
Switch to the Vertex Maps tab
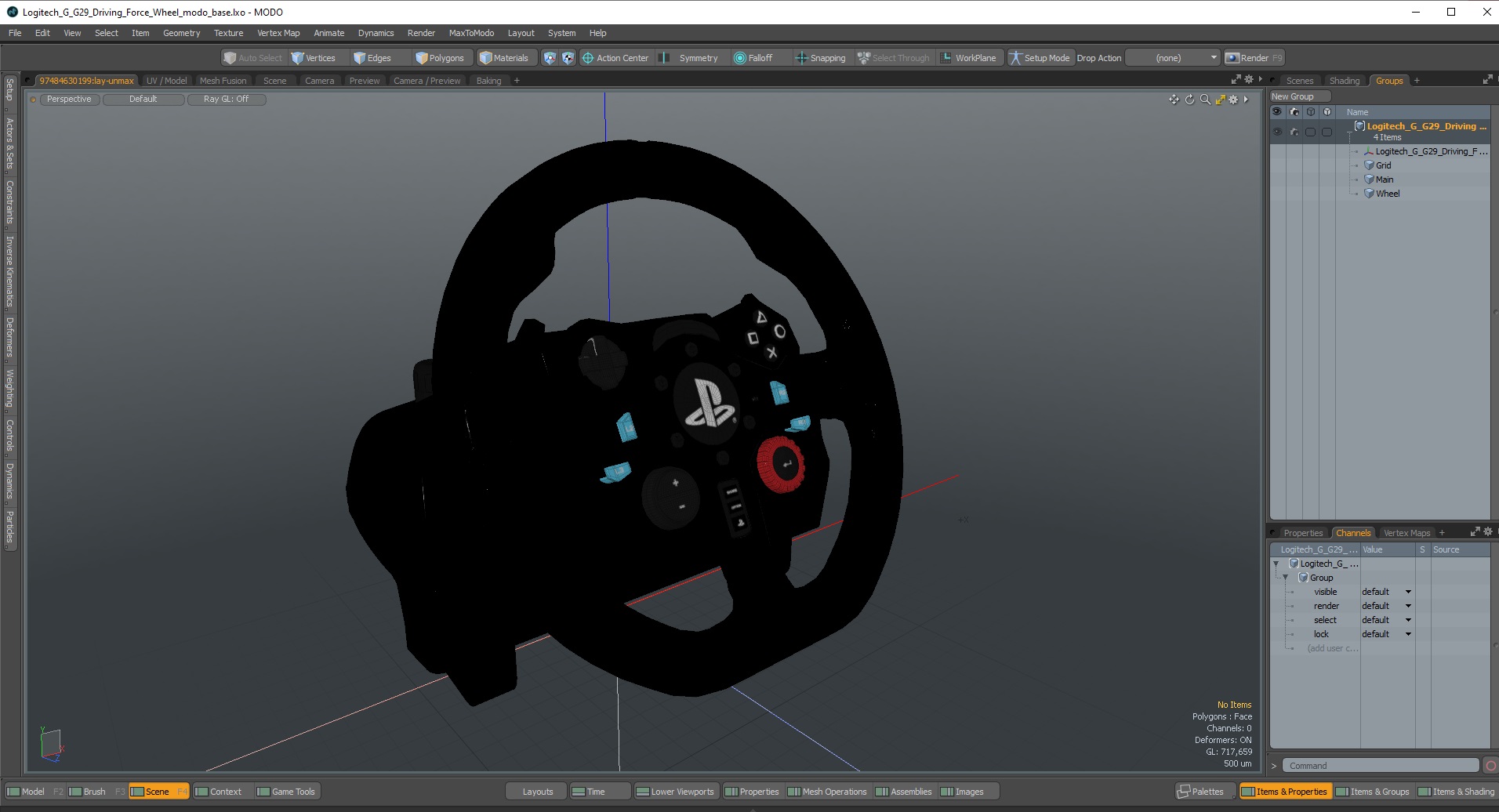click(1406, 533)
